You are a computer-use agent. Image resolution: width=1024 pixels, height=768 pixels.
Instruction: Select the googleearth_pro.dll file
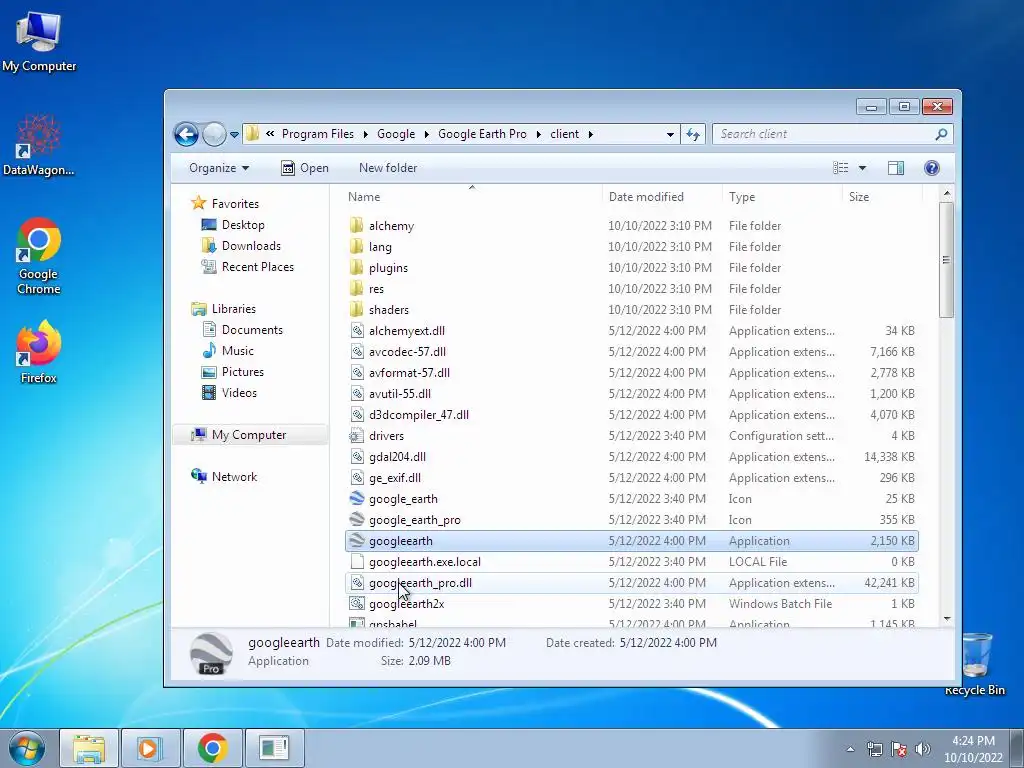point(632,583)
